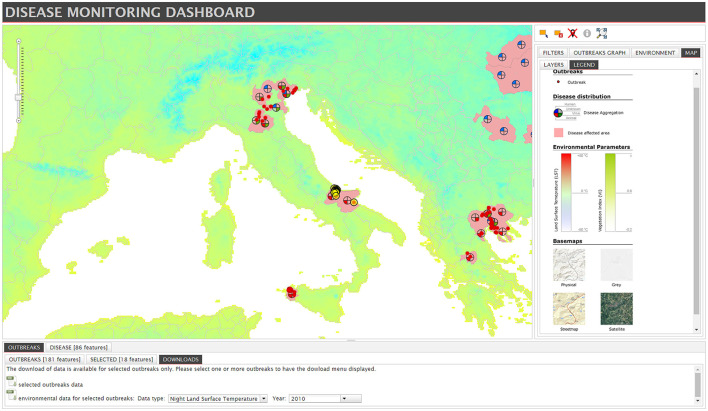The width and height of the screenshot is (708, 411).
Task: Activate the rectangle select outbreaks tool
Action: 543,33
